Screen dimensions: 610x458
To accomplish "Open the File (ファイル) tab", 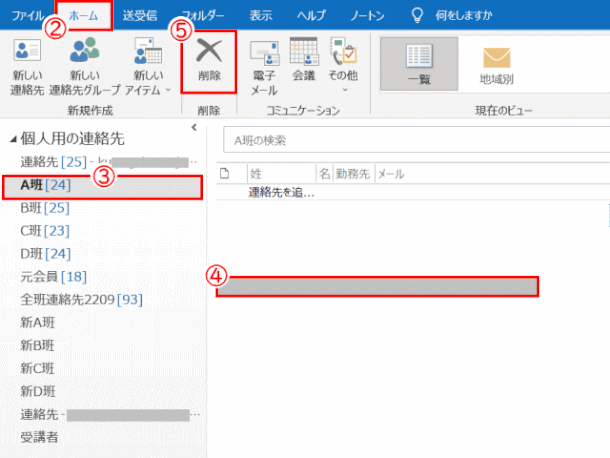I will point(27,16).
